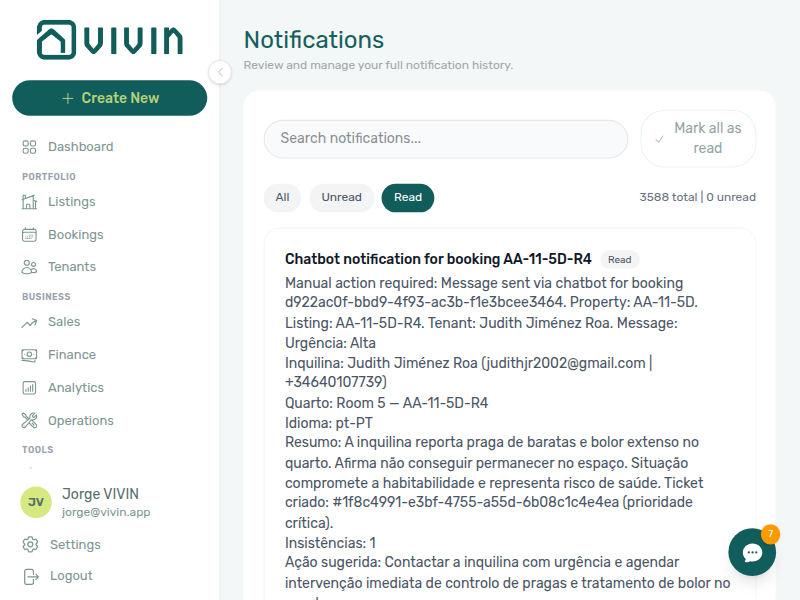Click the Idioma: pt-PT line
The image size is (800, 600).
(x=329, y=423)
